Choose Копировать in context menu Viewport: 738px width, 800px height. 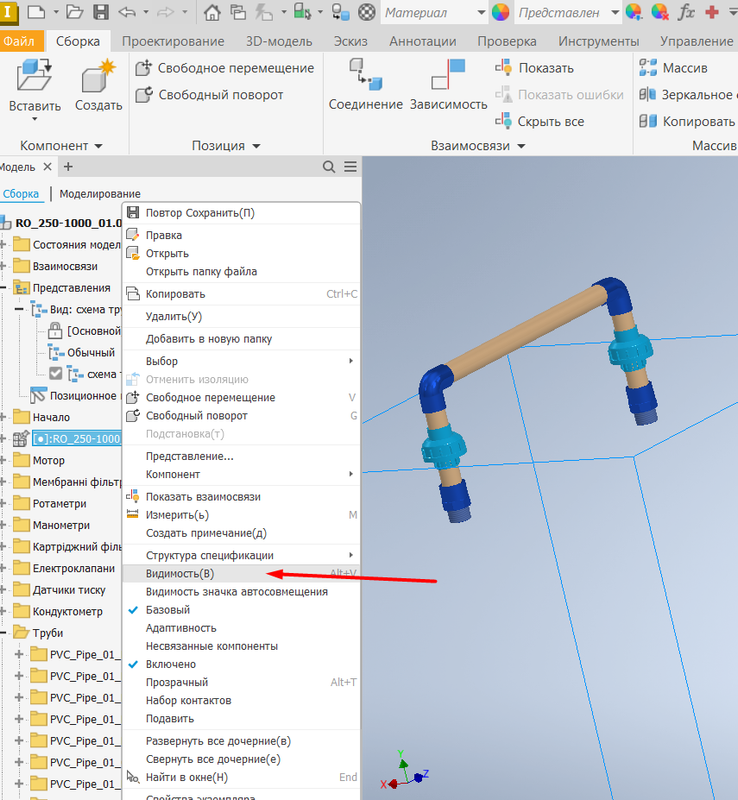[x=241, y=294]
